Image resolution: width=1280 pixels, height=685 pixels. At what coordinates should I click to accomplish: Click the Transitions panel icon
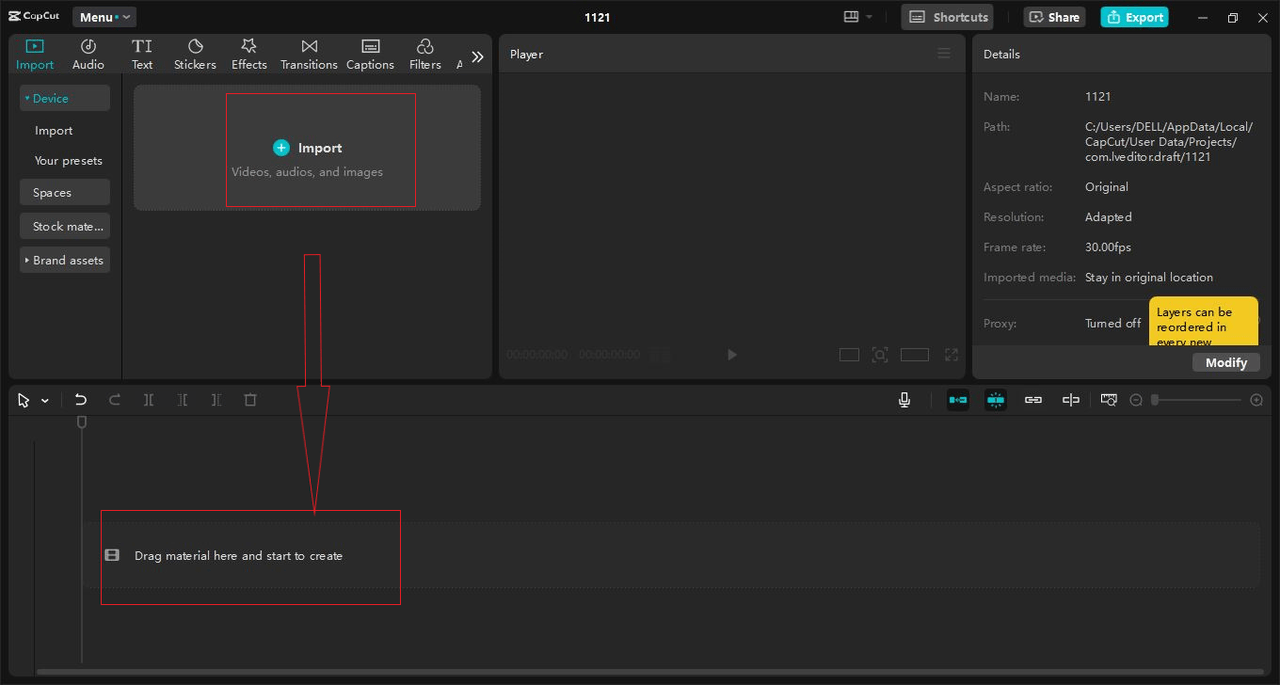[x=308, y=53]
